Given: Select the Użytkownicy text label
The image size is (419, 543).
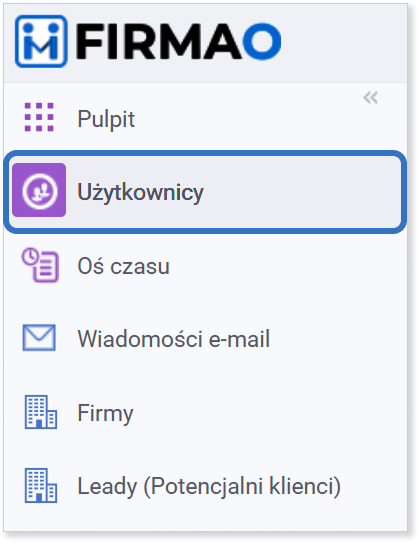Looking at the screenshot, I should (141, 192).
